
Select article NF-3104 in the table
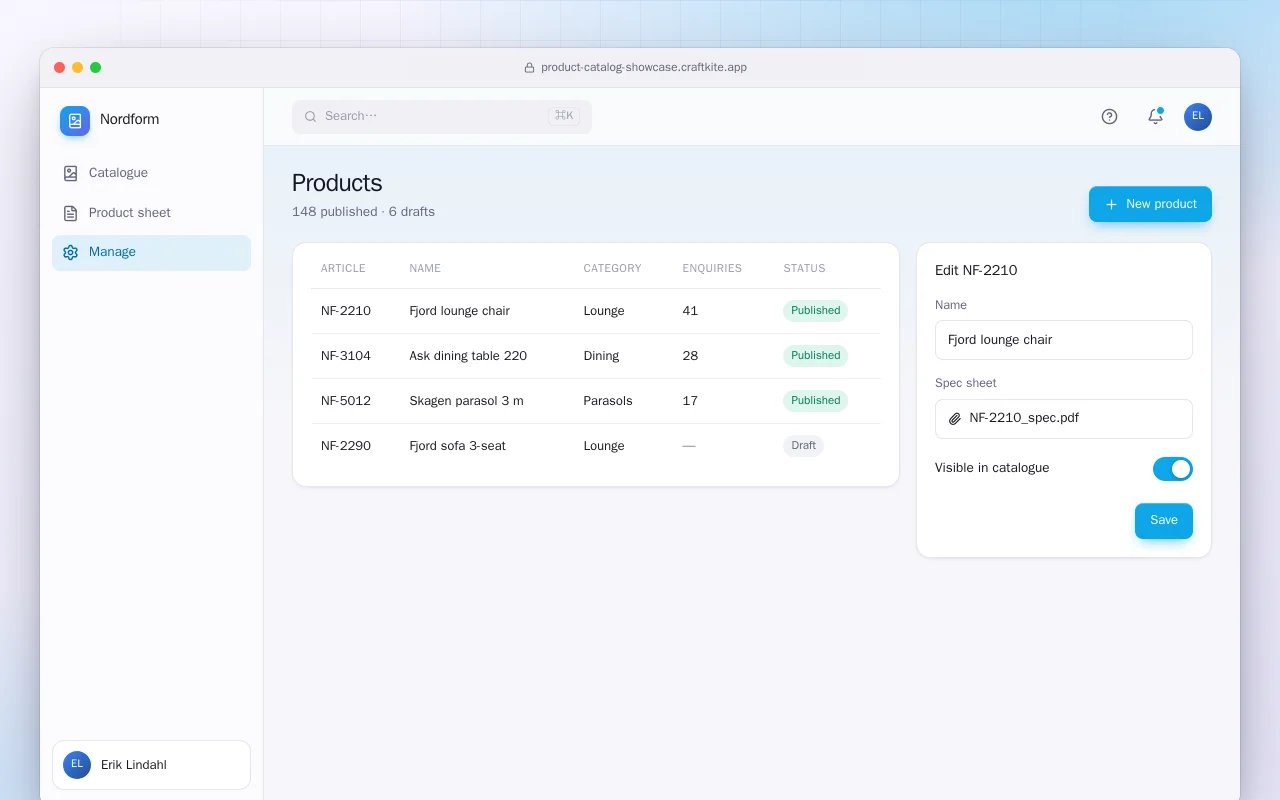(346, 356)
